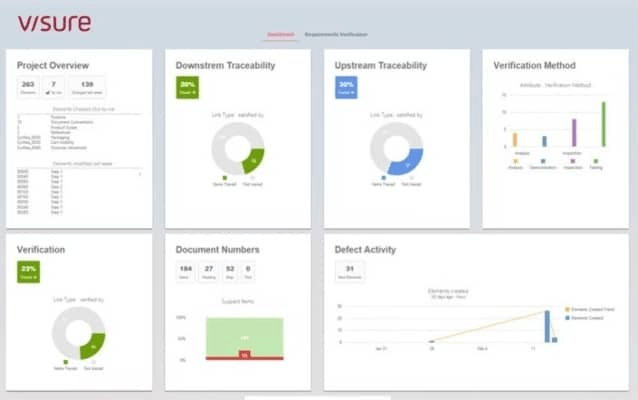The image size is (638, 400).
Task: Click the purple Inspection bar in Verification Method
Action: [574, 133]
